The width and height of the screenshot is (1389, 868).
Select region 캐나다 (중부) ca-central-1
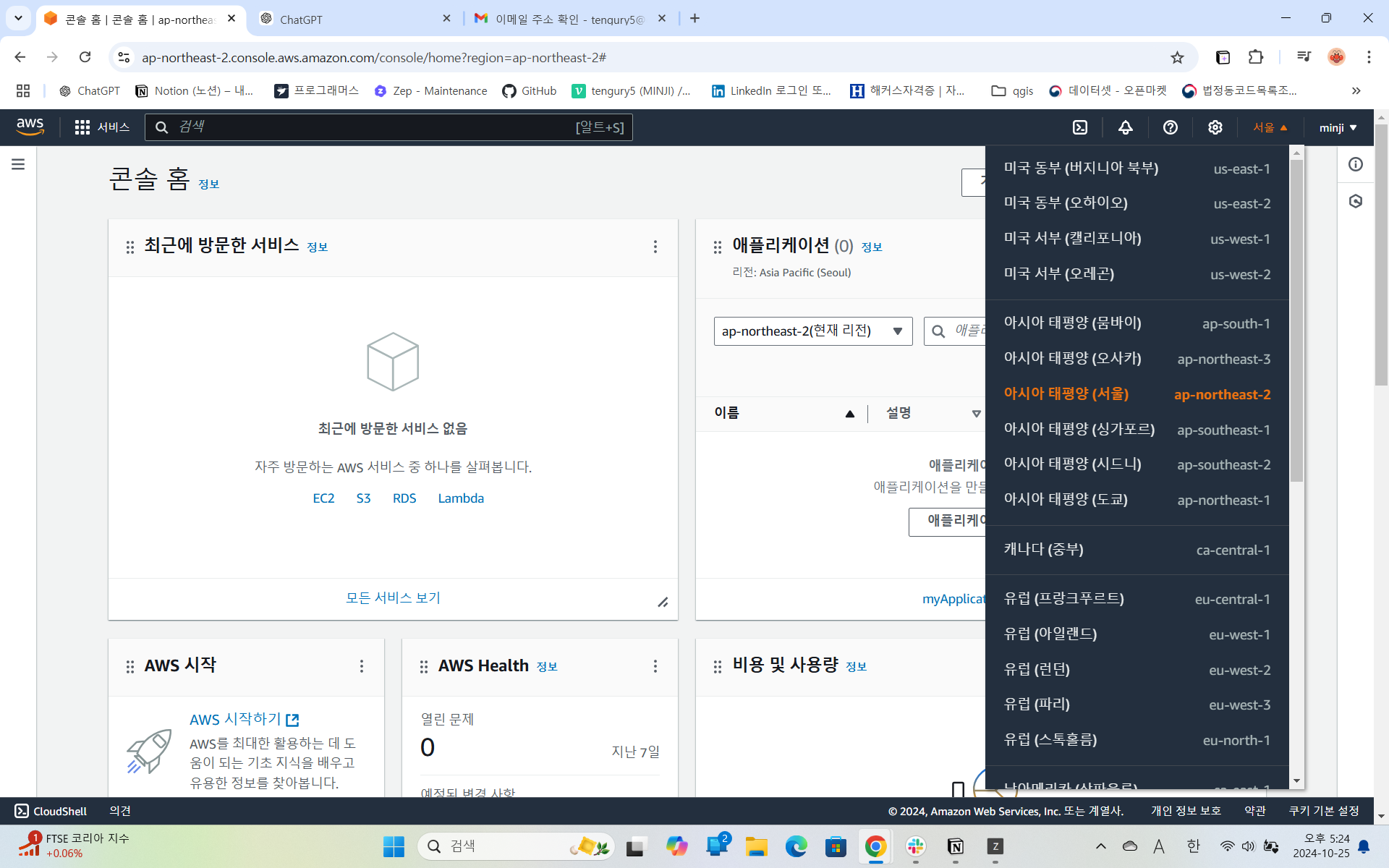pos(1137,550)
